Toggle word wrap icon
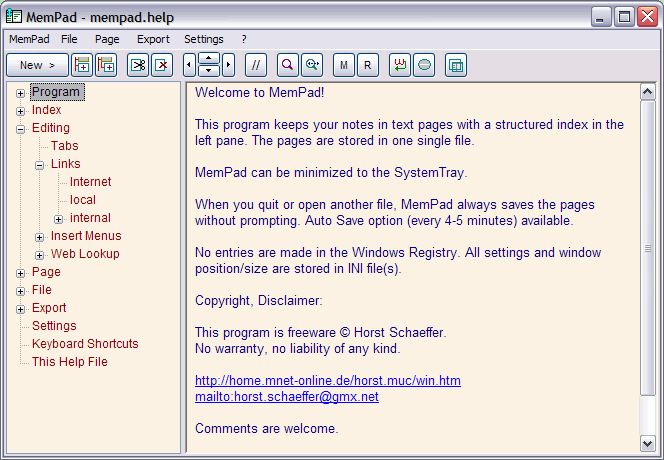664x460 pixels. coord(400,65)
